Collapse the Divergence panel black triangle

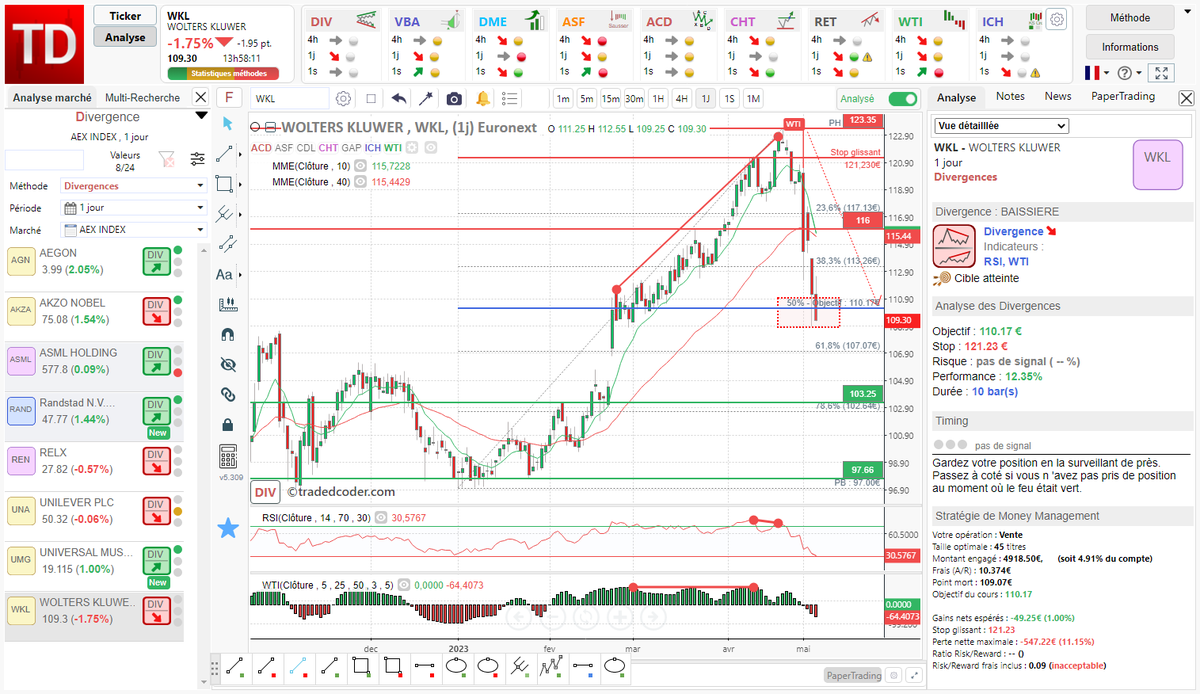200,117
